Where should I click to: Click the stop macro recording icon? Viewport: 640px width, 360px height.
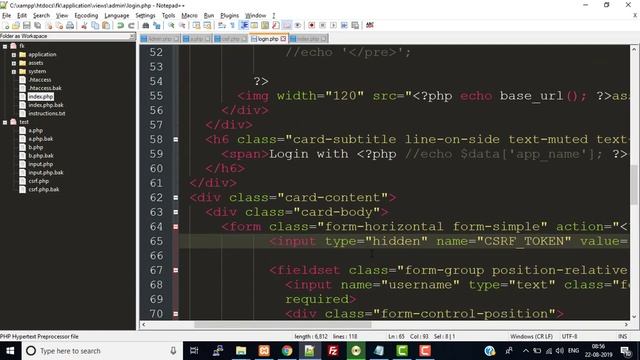point(322,25)
